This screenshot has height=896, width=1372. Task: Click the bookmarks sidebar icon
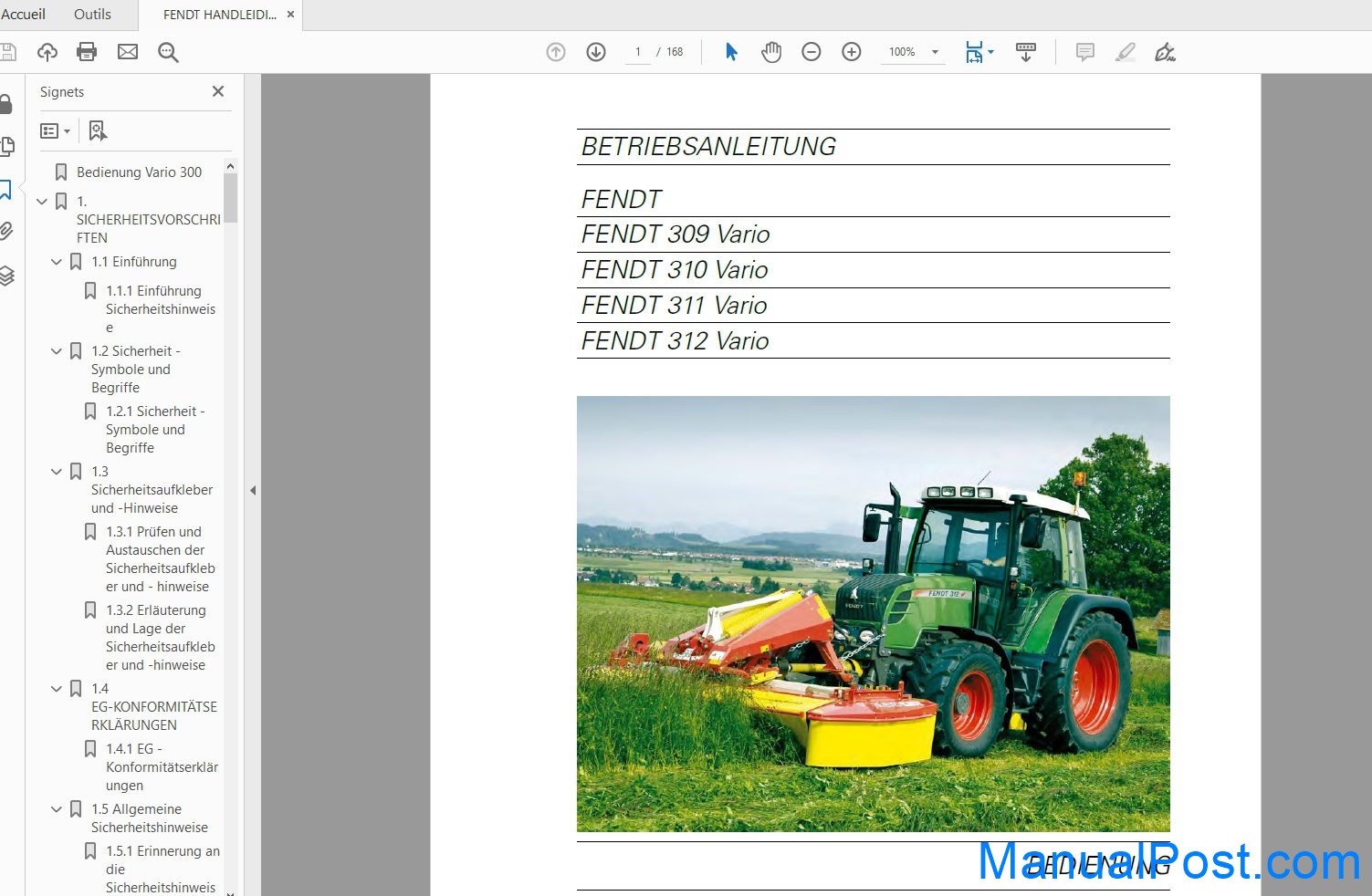click(5, 189)
